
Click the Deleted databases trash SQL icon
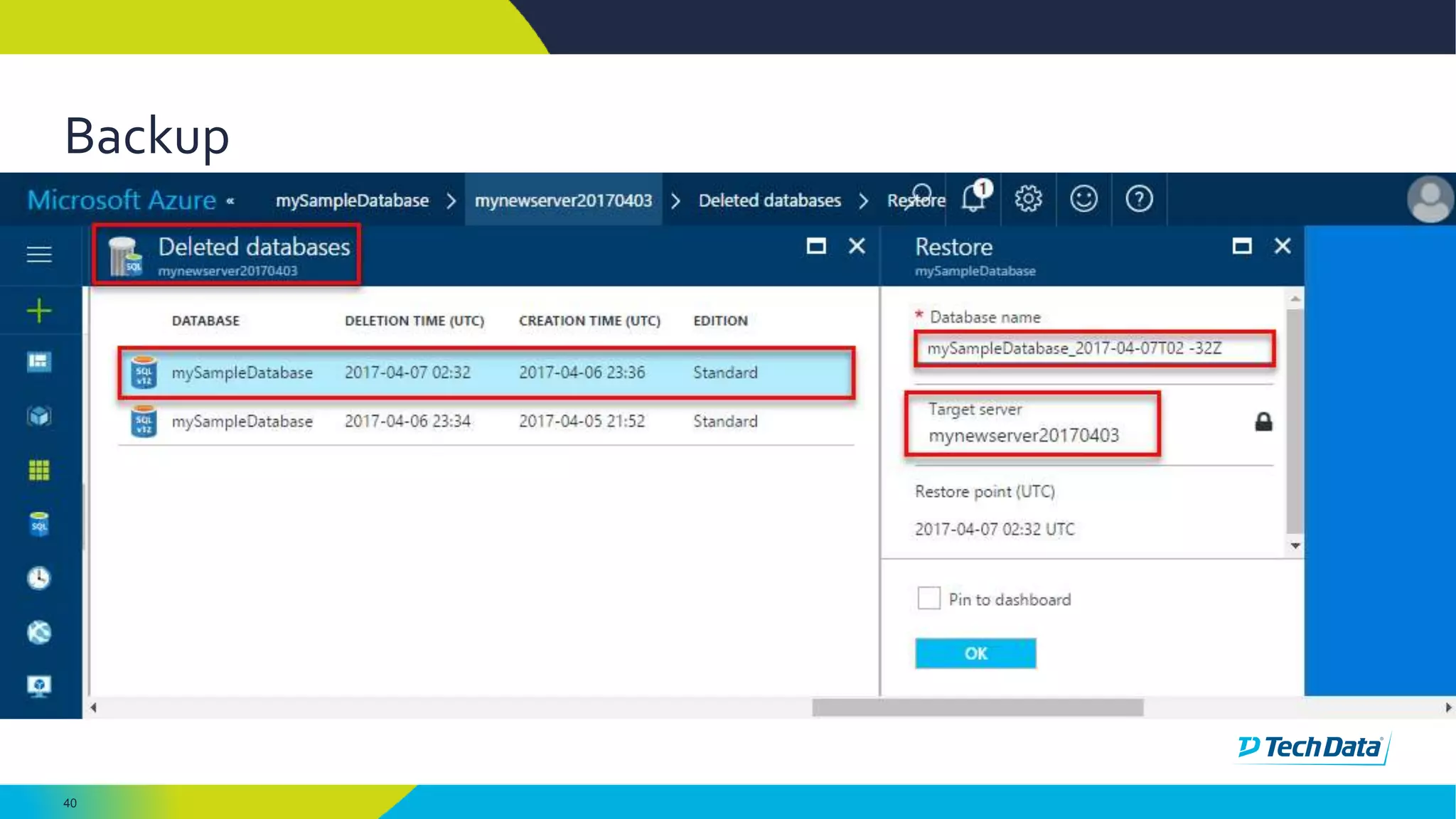(x=125, y=257)
